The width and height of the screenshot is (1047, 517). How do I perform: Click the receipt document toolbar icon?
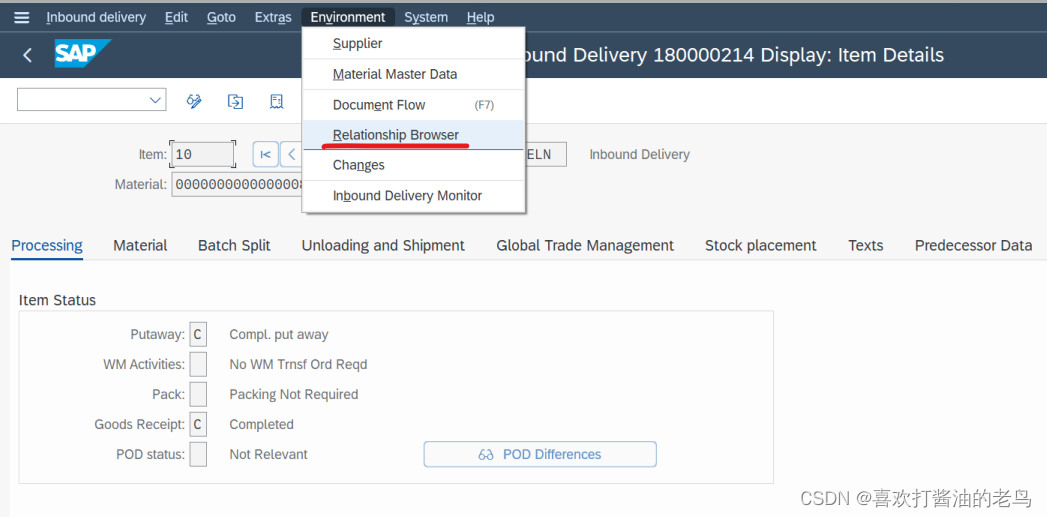(276, 101)
